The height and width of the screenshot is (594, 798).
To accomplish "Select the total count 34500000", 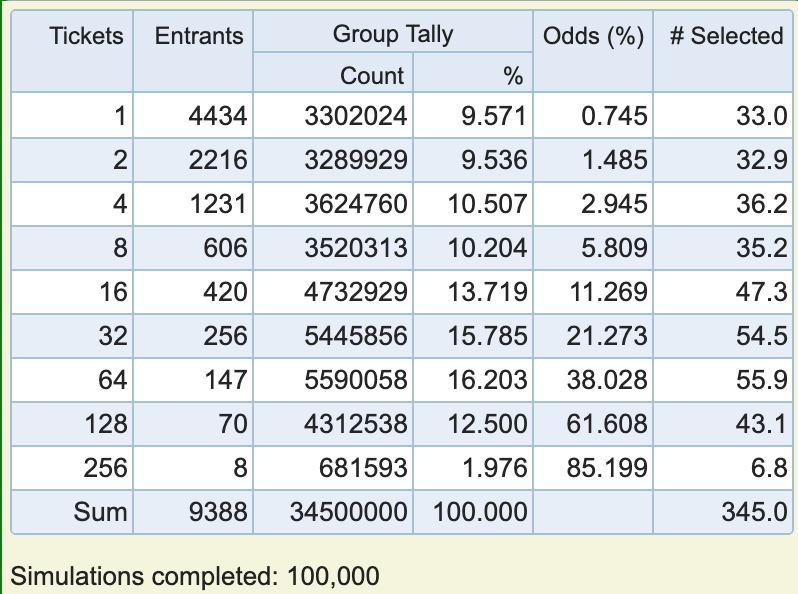I will (349, 512).
